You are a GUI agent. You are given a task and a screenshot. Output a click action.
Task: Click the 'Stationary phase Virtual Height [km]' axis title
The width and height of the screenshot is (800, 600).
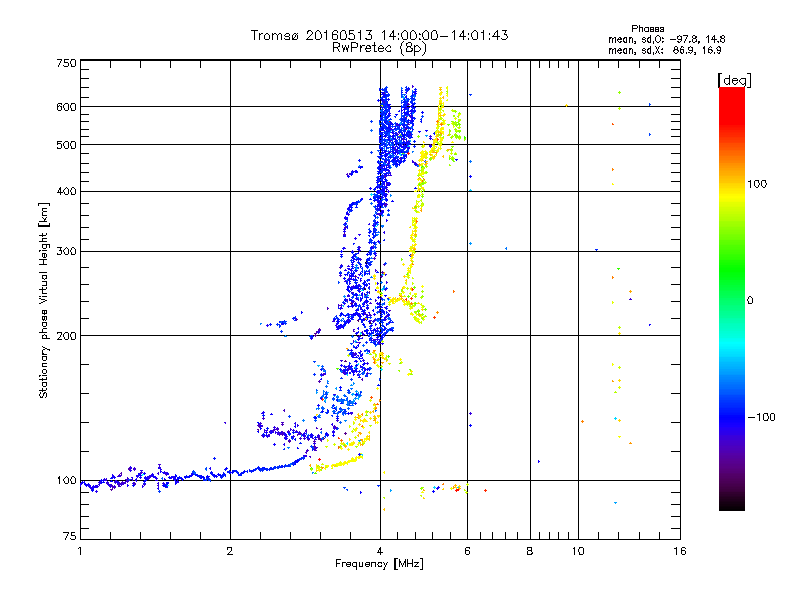pyautogui.click(x=43, y=301)
